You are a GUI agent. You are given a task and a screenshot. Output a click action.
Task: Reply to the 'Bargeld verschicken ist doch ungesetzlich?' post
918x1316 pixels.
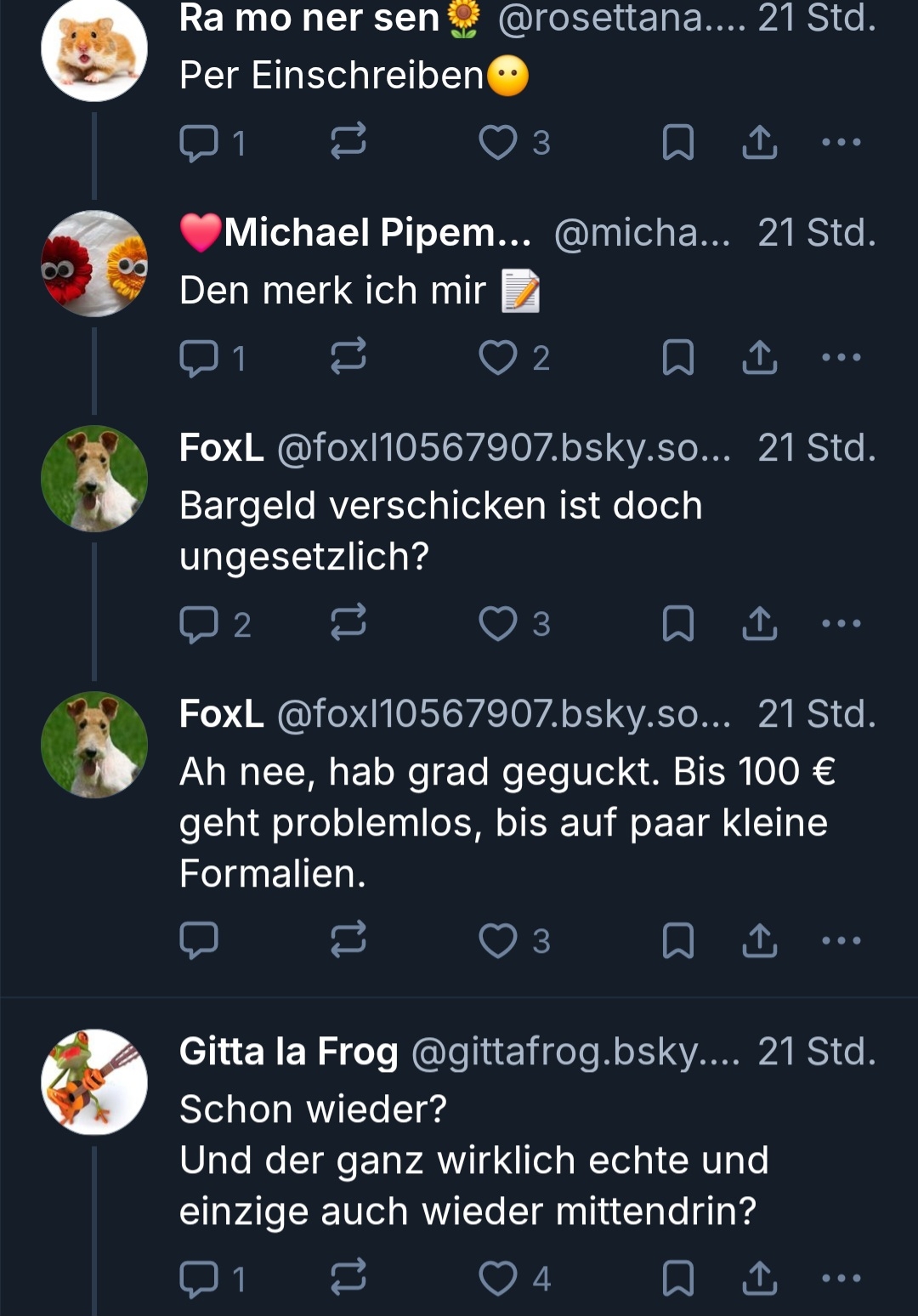point(200,623)
